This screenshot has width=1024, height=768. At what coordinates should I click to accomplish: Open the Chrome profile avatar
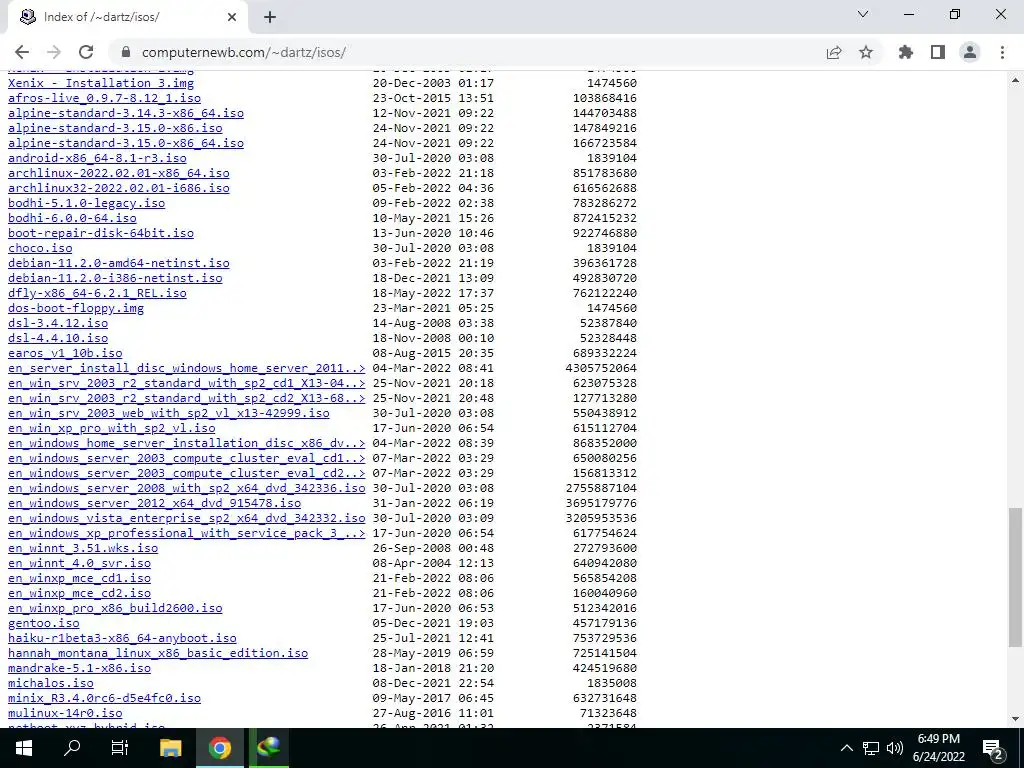(x=970, y=52)
